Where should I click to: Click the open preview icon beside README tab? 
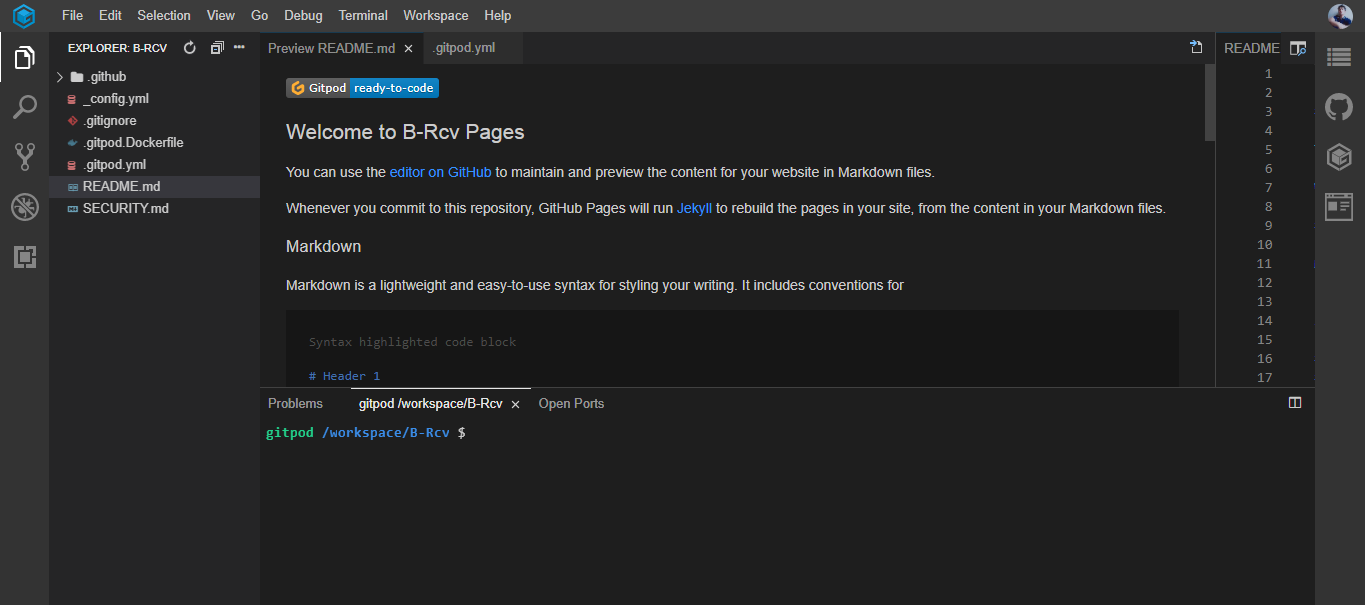coord(1298,48)
